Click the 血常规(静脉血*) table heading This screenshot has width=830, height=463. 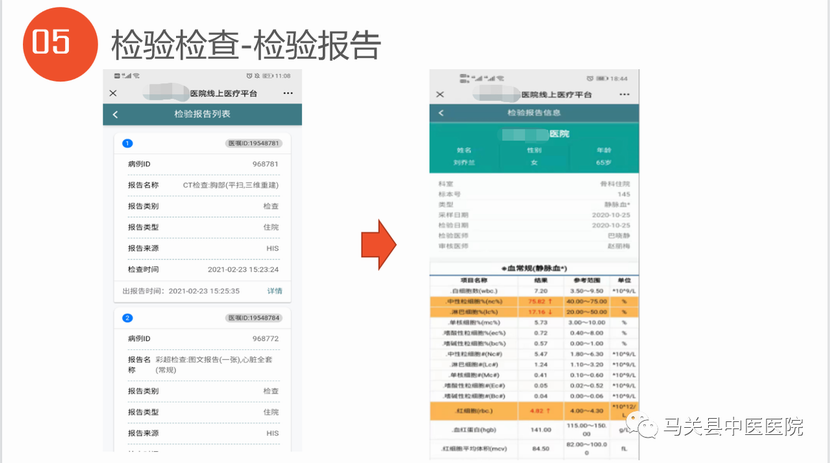tap(534, 268)
